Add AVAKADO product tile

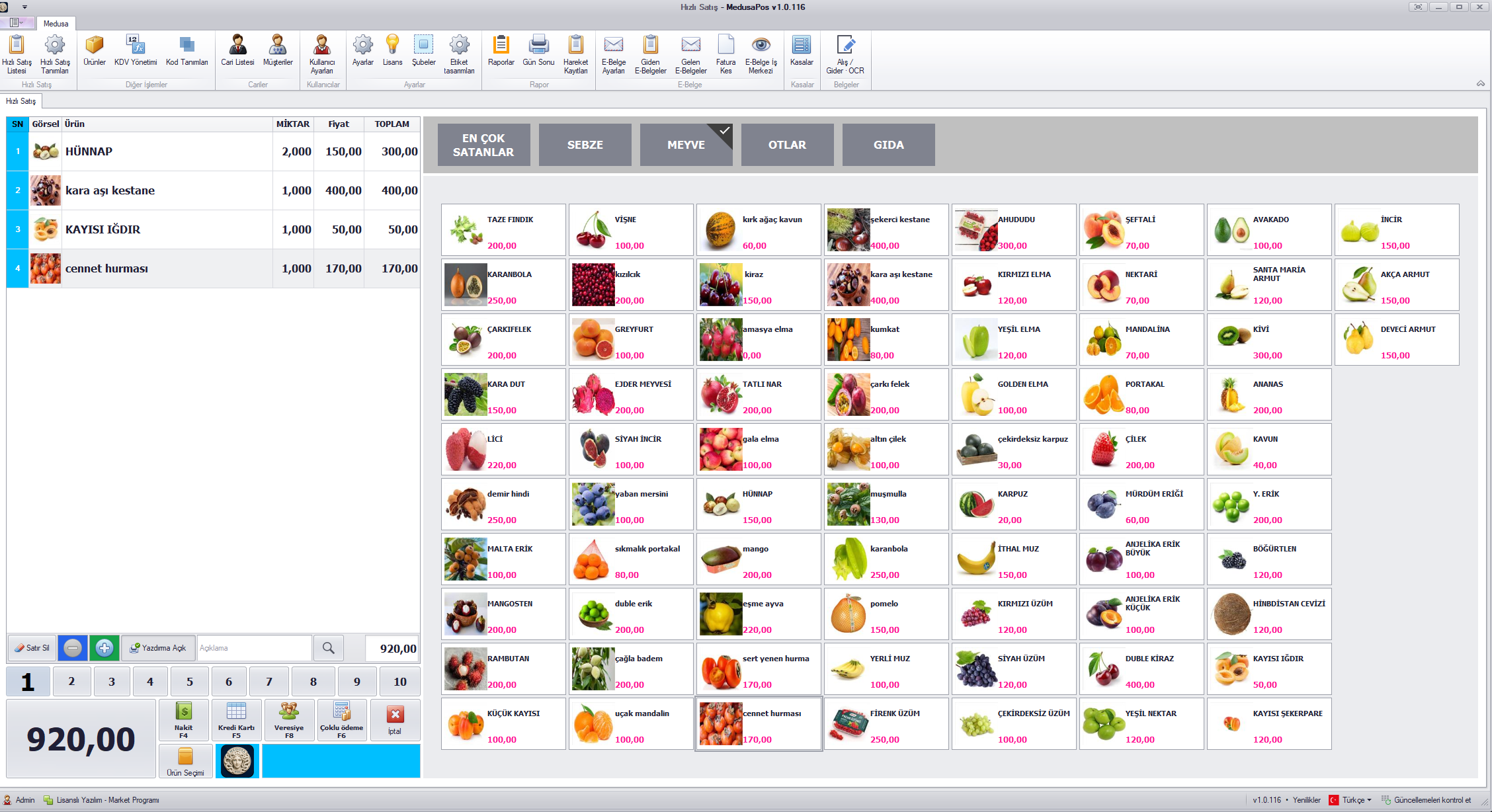tap(1269, 230)
